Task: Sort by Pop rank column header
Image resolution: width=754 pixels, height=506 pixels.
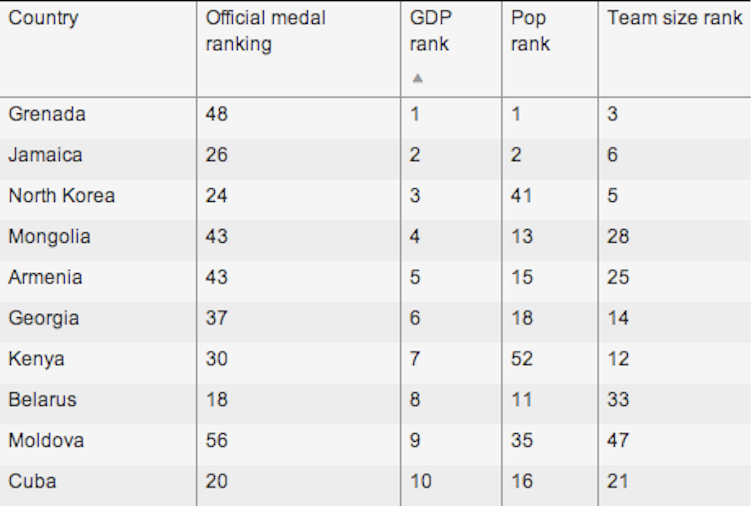Action: [530, 31]
